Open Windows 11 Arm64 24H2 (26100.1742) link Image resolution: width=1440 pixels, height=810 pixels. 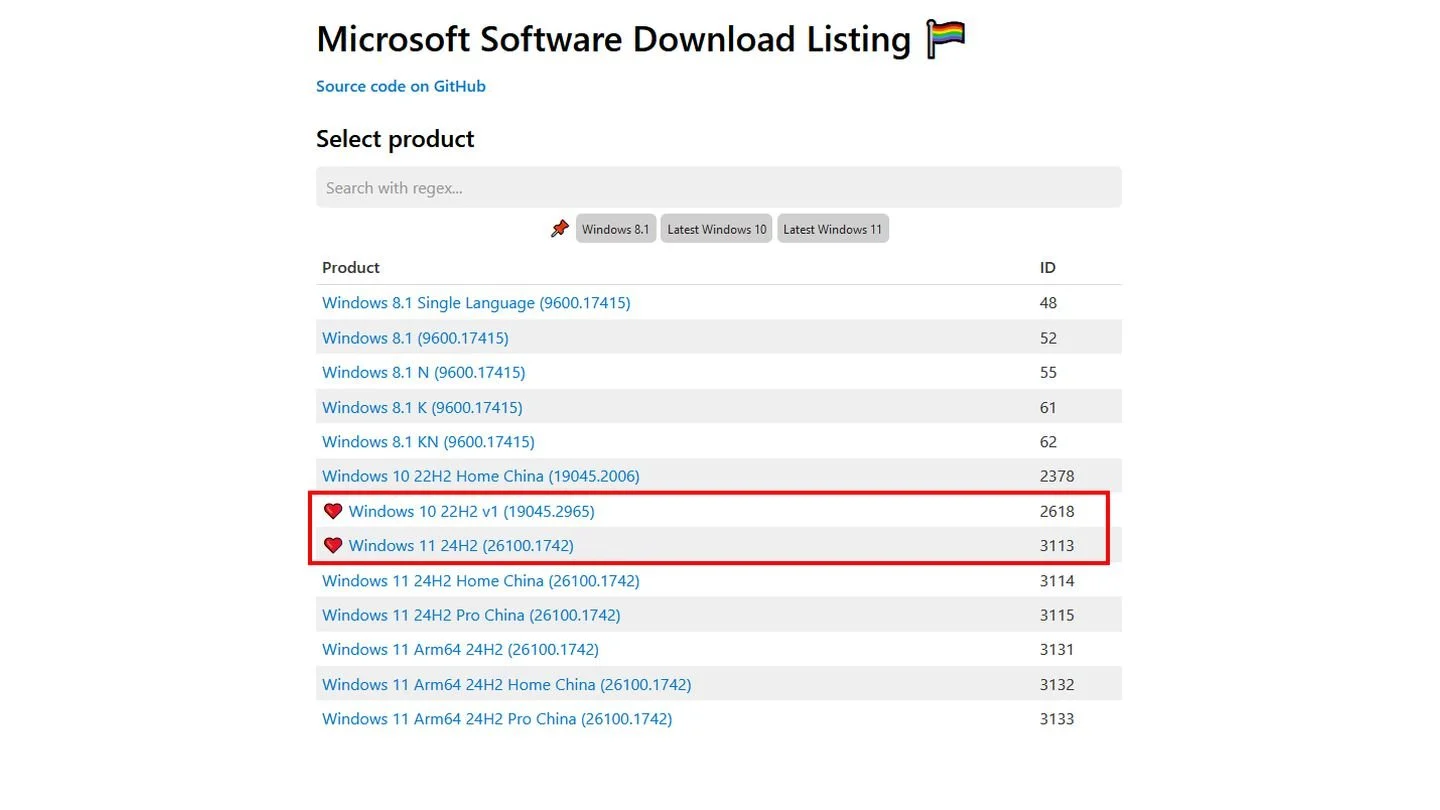460,649
